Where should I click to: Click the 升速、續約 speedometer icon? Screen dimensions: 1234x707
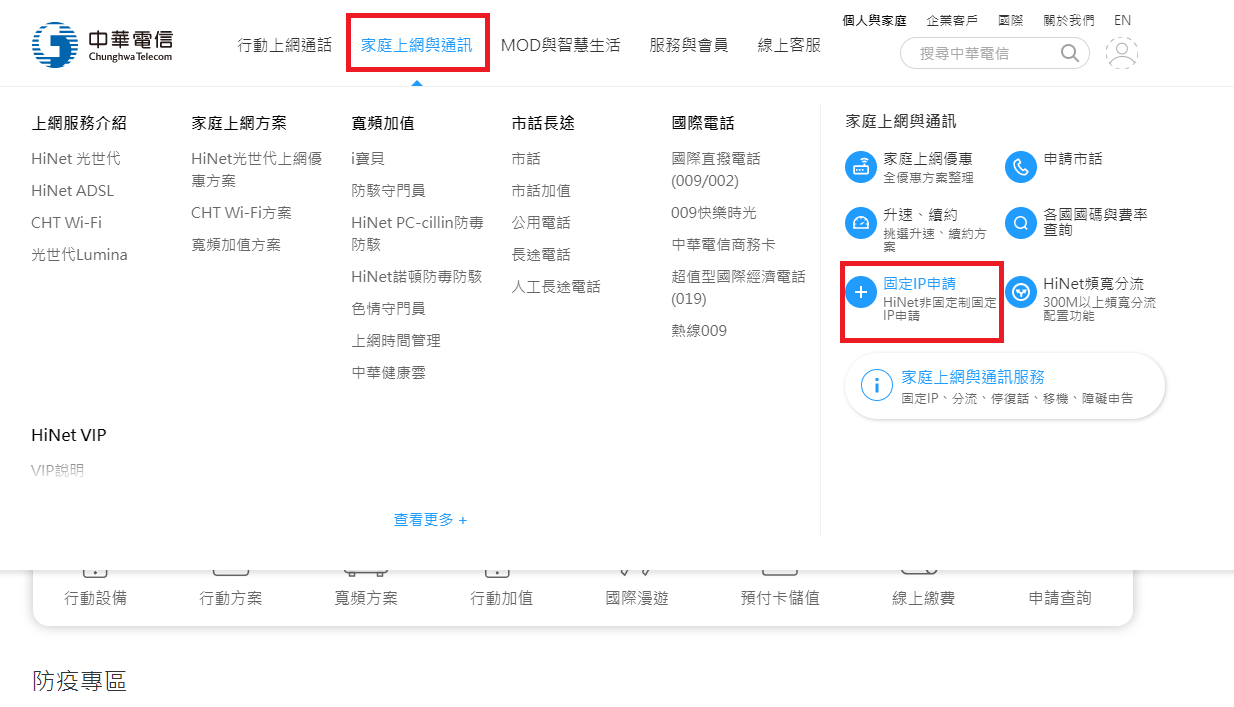[861, 223]
